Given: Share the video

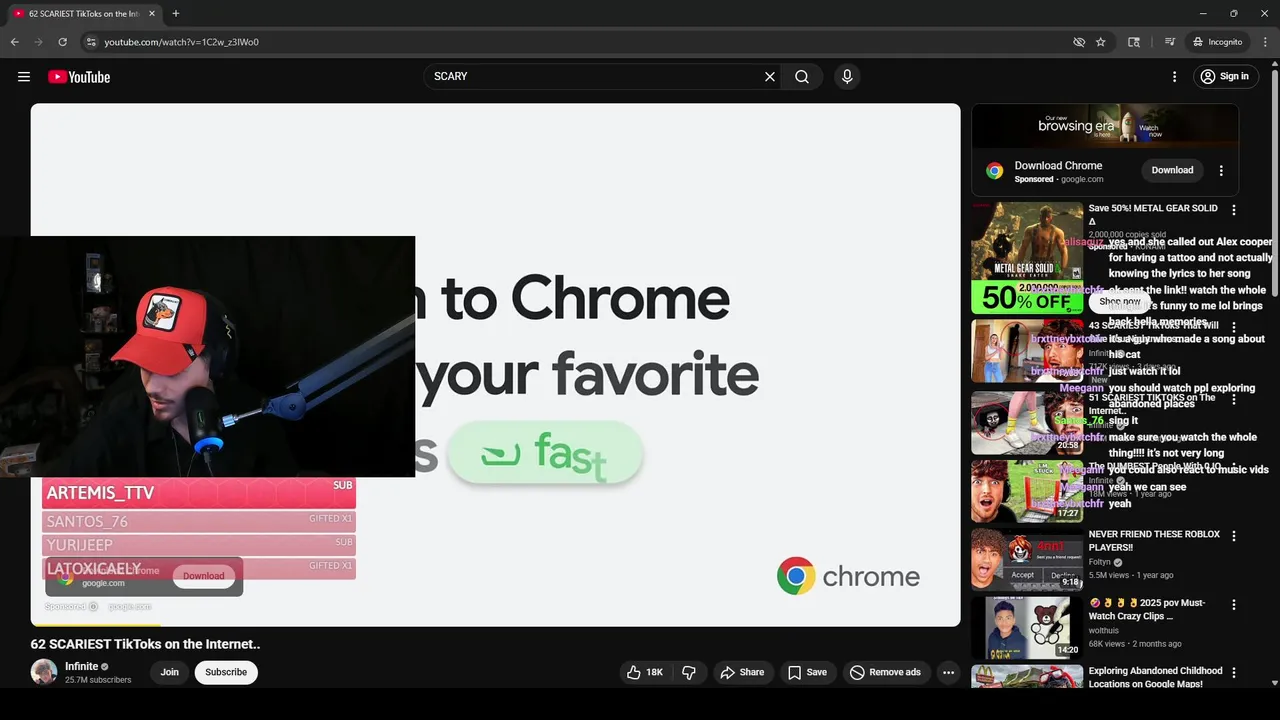Looking at the screenshot, I should click(x=742, y=672).
